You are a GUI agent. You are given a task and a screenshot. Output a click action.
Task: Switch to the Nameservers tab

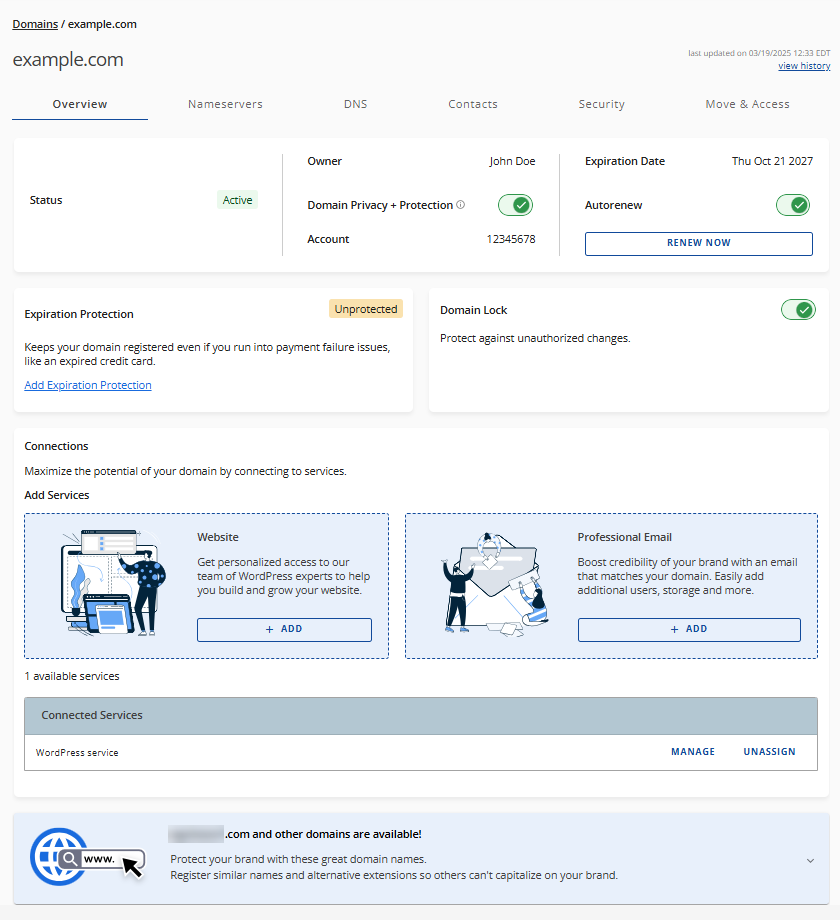225,103
